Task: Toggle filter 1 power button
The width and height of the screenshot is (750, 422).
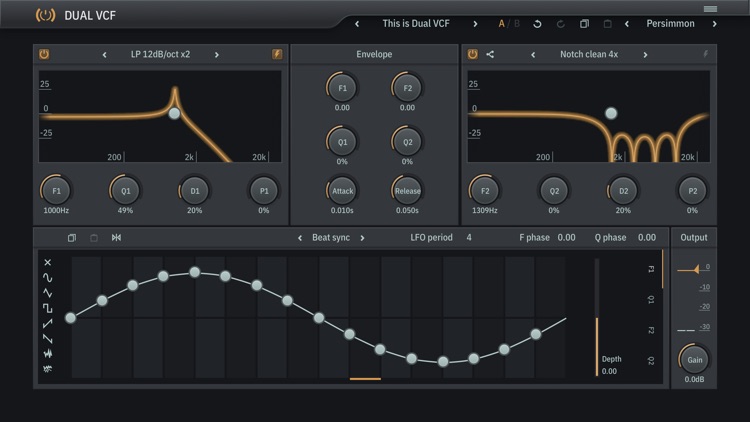Action: pos(44,54)
